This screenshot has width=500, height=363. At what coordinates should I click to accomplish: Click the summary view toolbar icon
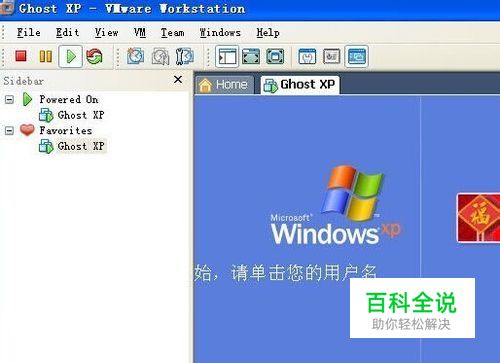[307, 56]
